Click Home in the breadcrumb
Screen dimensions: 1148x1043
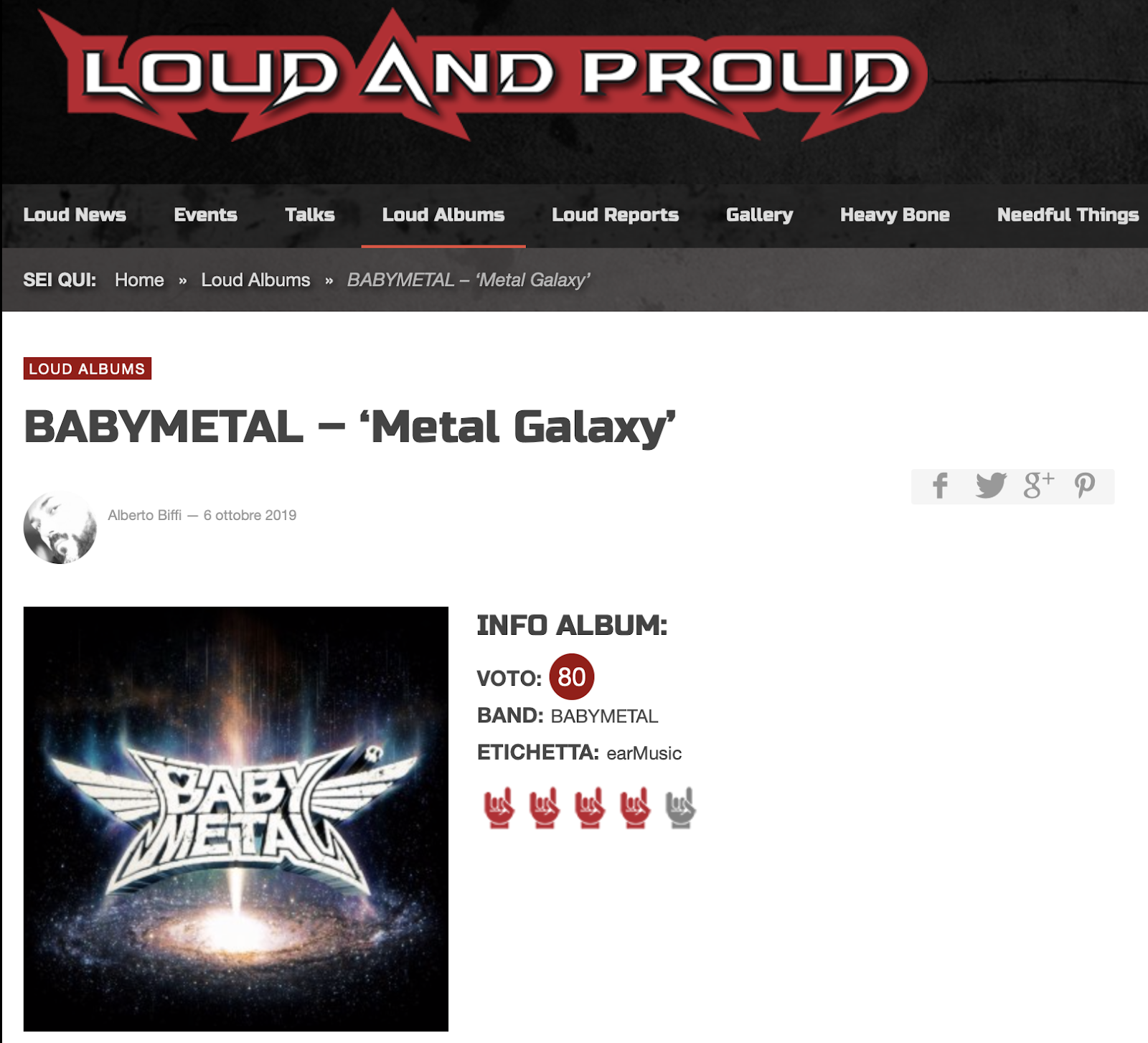tap(139, 280)
